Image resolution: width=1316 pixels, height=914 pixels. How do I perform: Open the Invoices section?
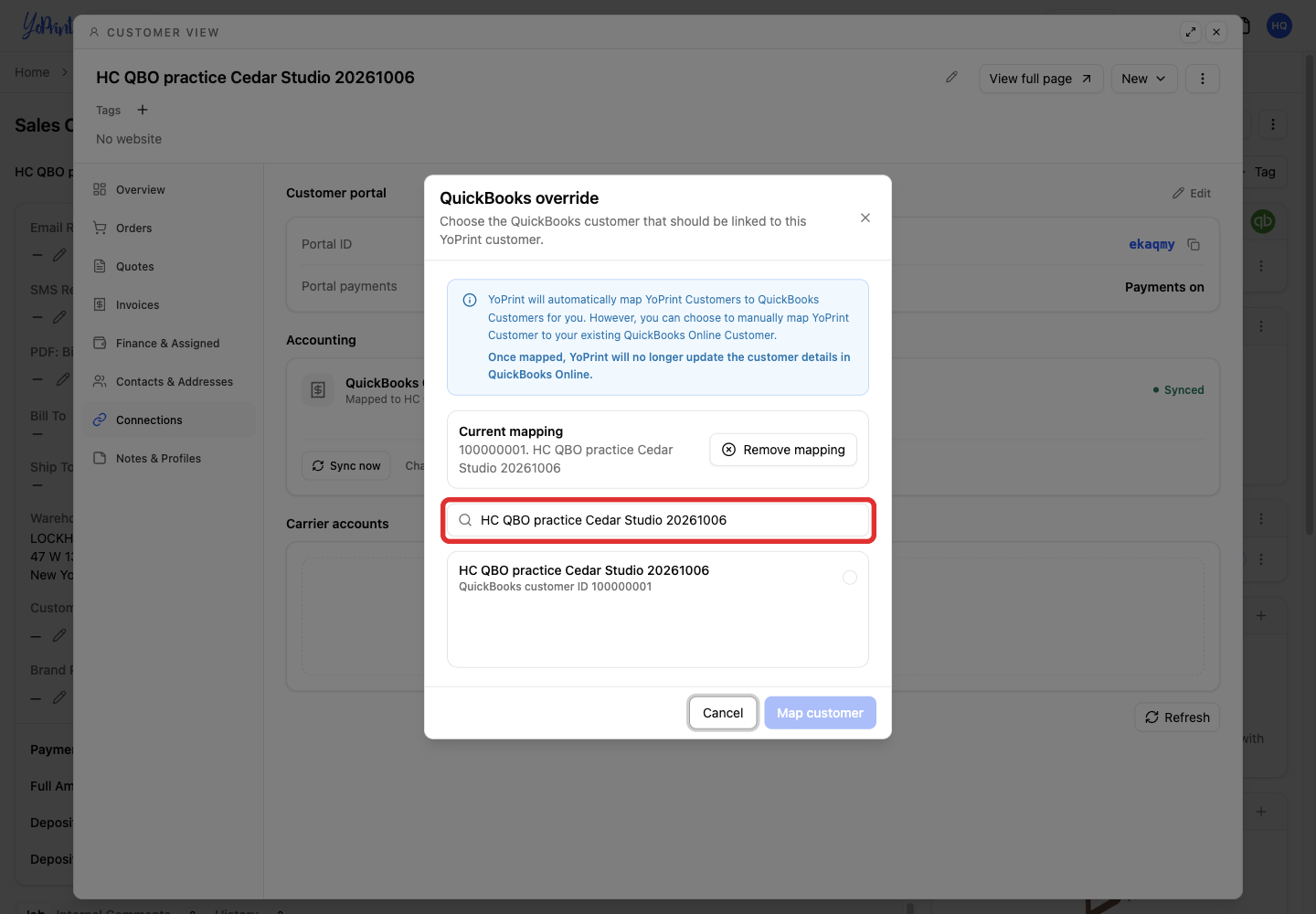tap(168, 305)
